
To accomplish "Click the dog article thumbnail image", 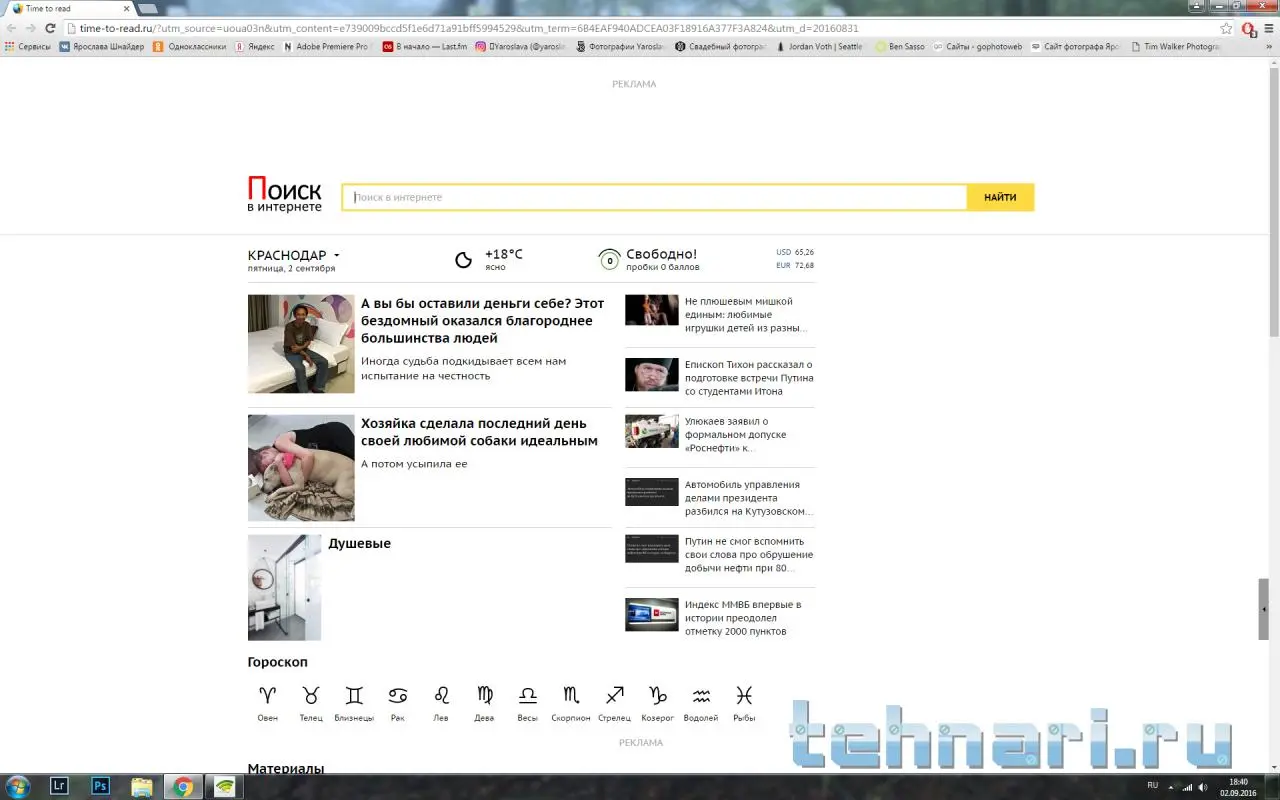I will pos(301,468).
